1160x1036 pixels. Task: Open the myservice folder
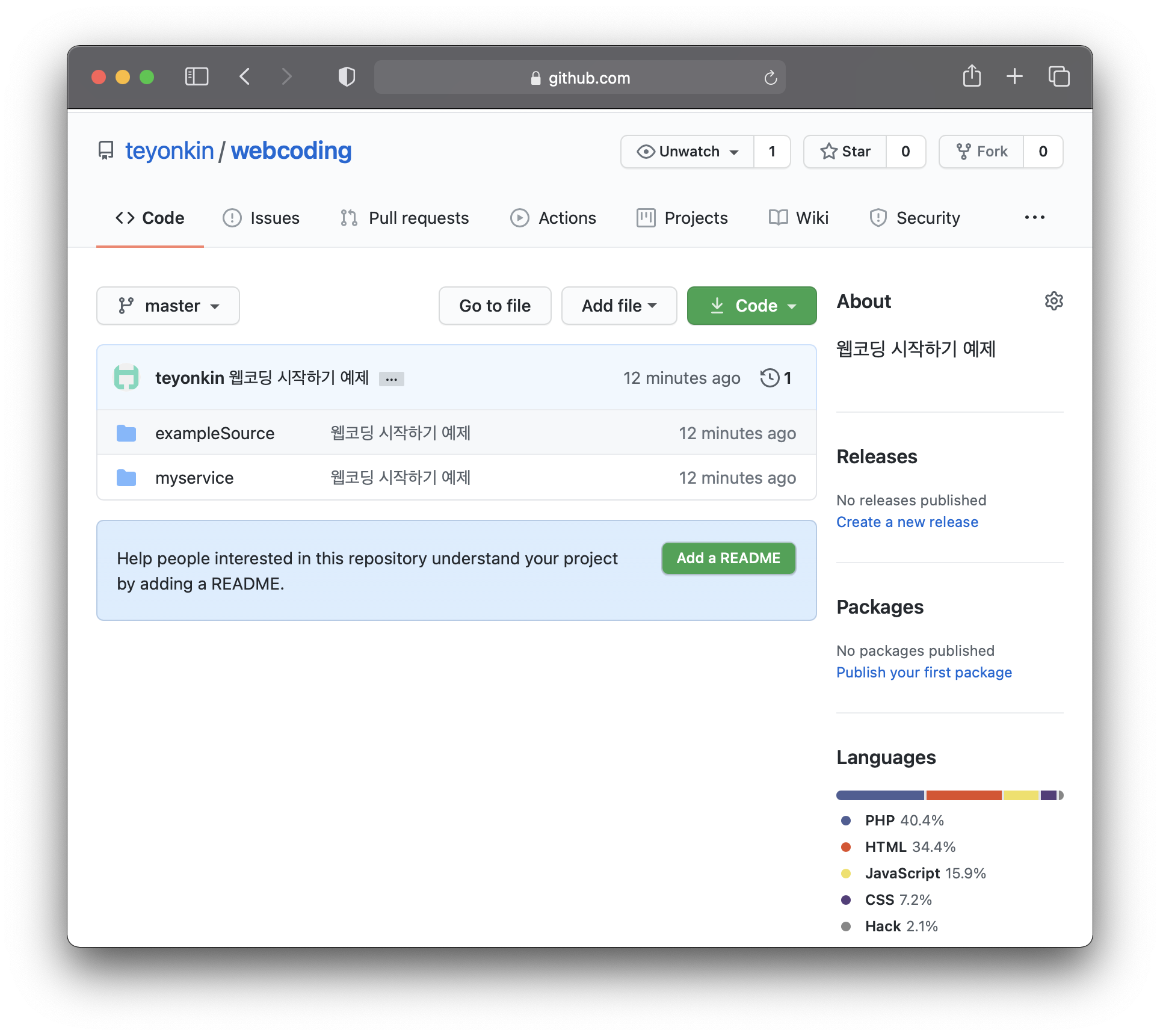tap(194, 478)
